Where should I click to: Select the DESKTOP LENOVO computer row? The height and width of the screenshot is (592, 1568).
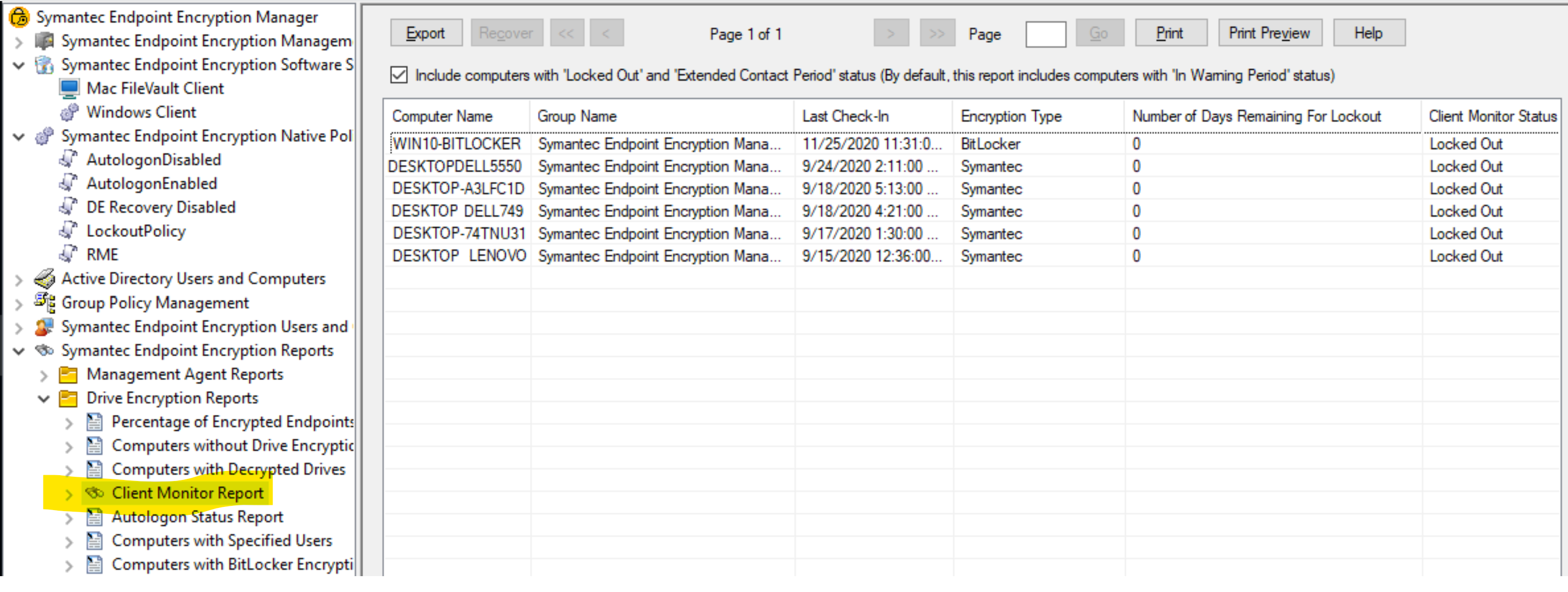tap(973, 256)
